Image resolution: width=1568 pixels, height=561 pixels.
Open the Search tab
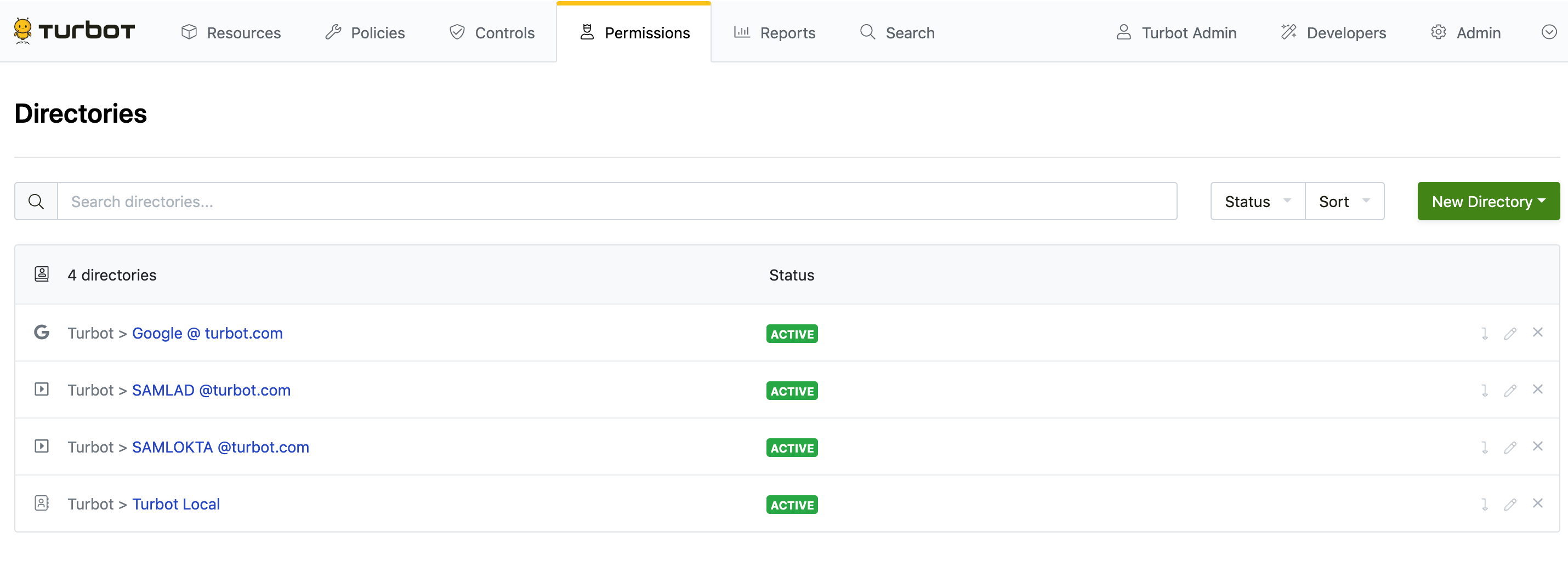897,33
